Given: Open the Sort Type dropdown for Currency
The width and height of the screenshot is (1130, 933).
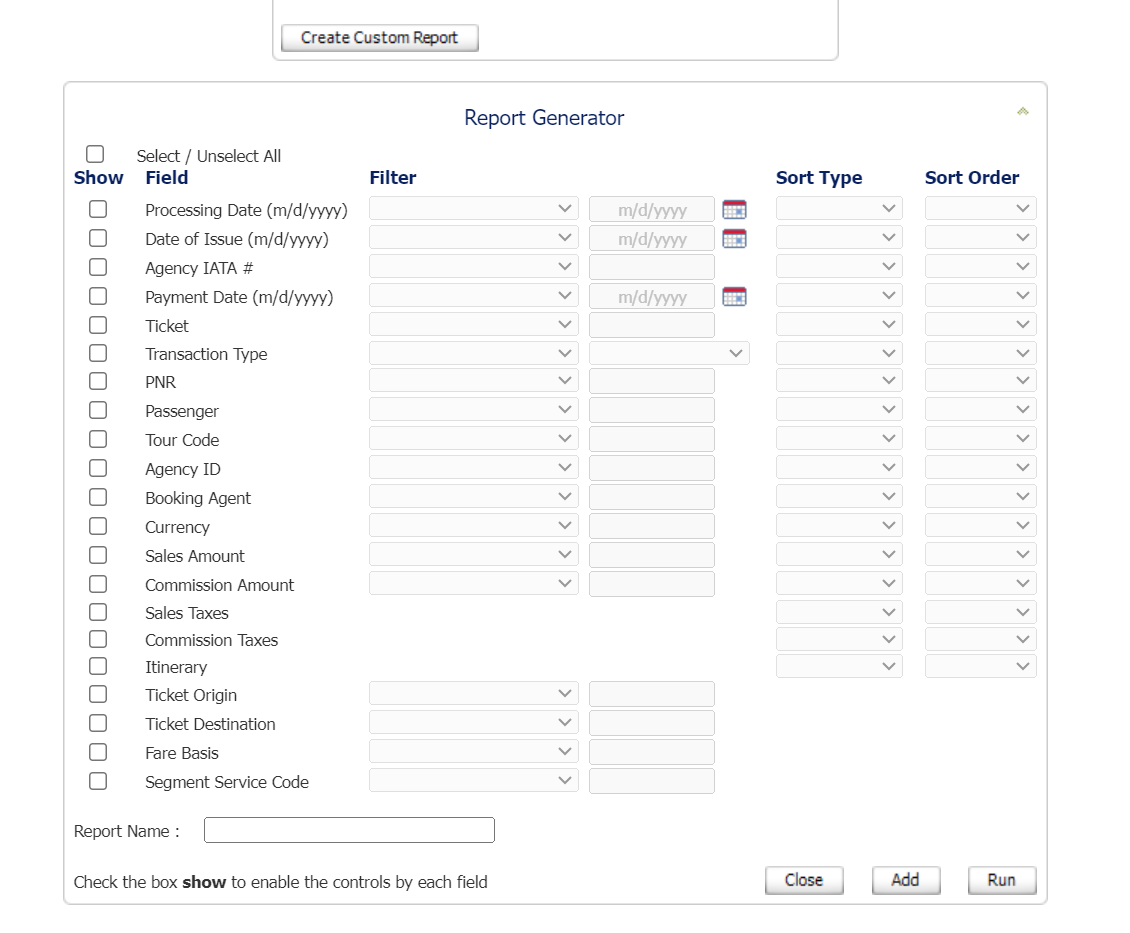Looking at the screenshot, I should point(839,526).
